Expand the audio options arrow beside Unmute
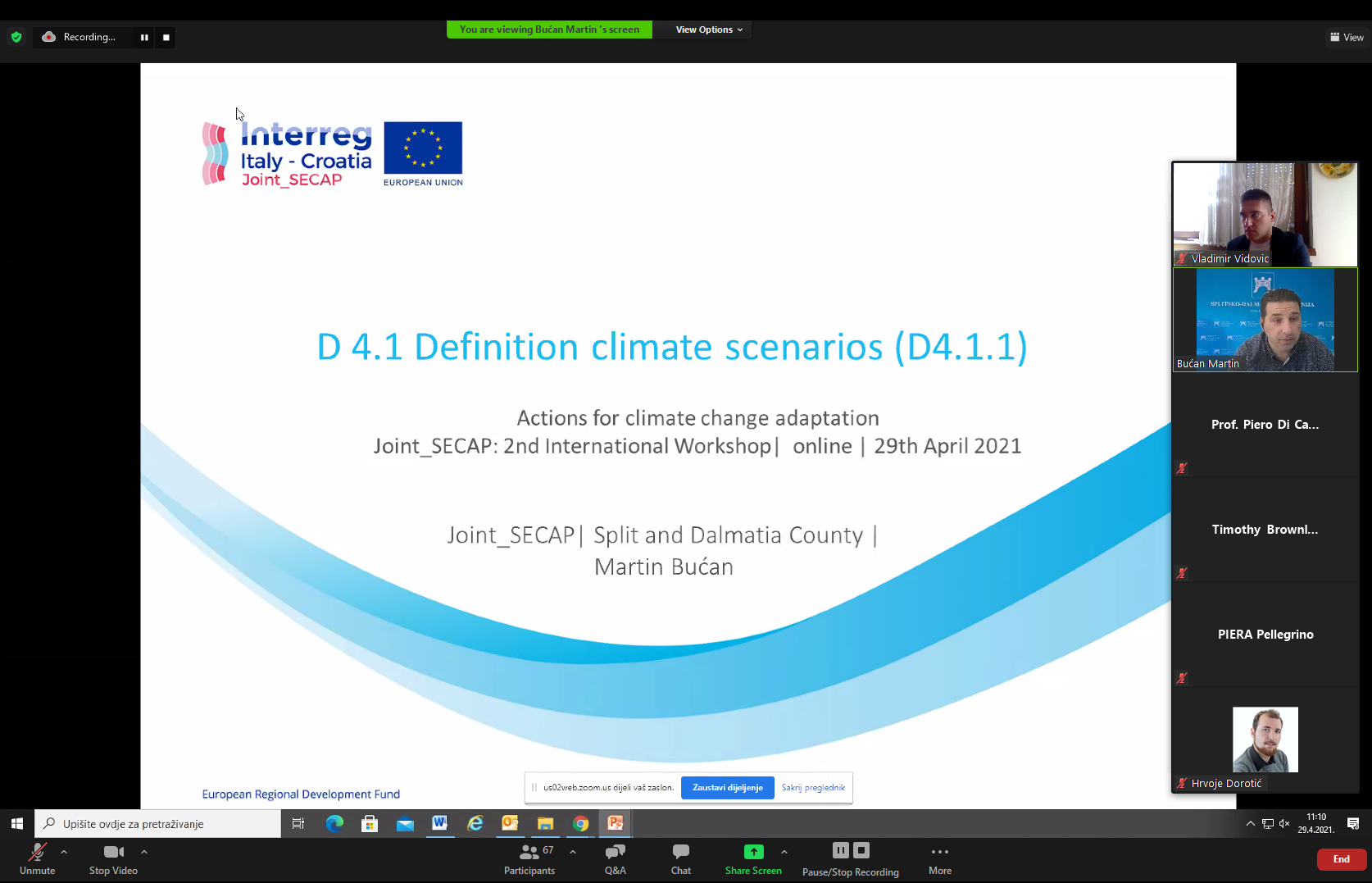The width and height of the screenshot is (1372, 883). tap(64, 852)
